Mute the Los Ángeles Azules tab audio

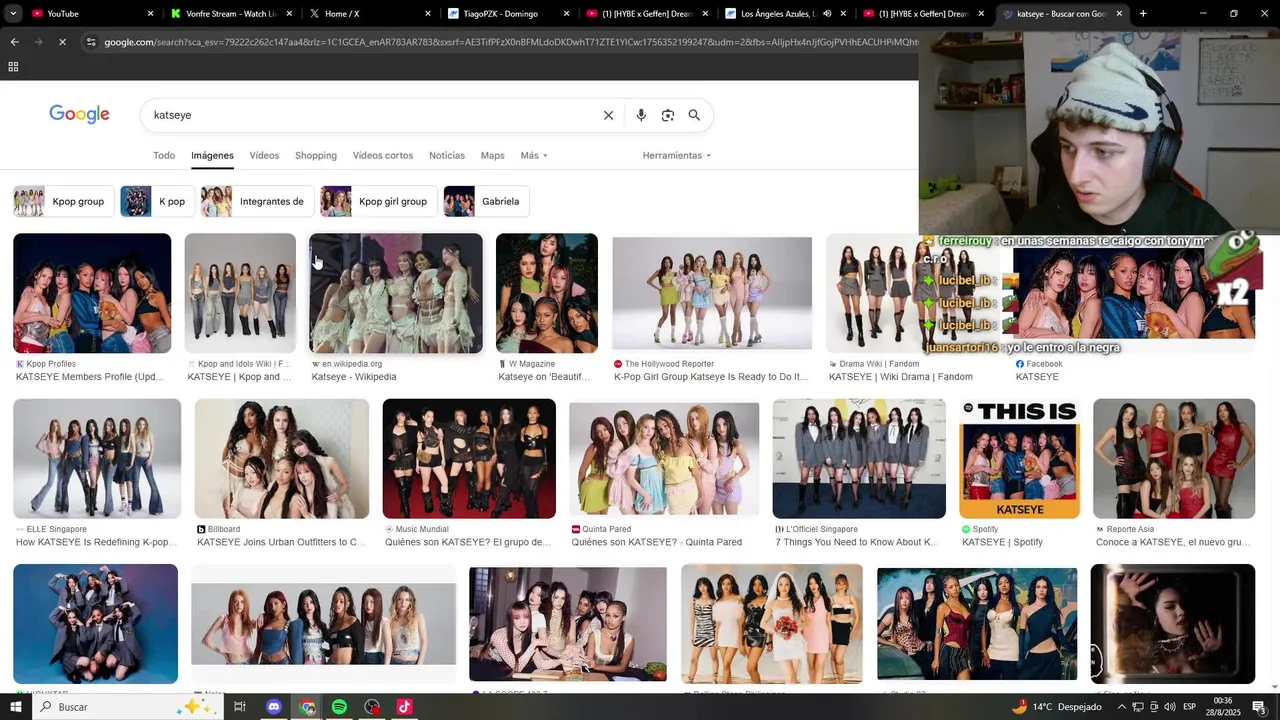[827, 14]
